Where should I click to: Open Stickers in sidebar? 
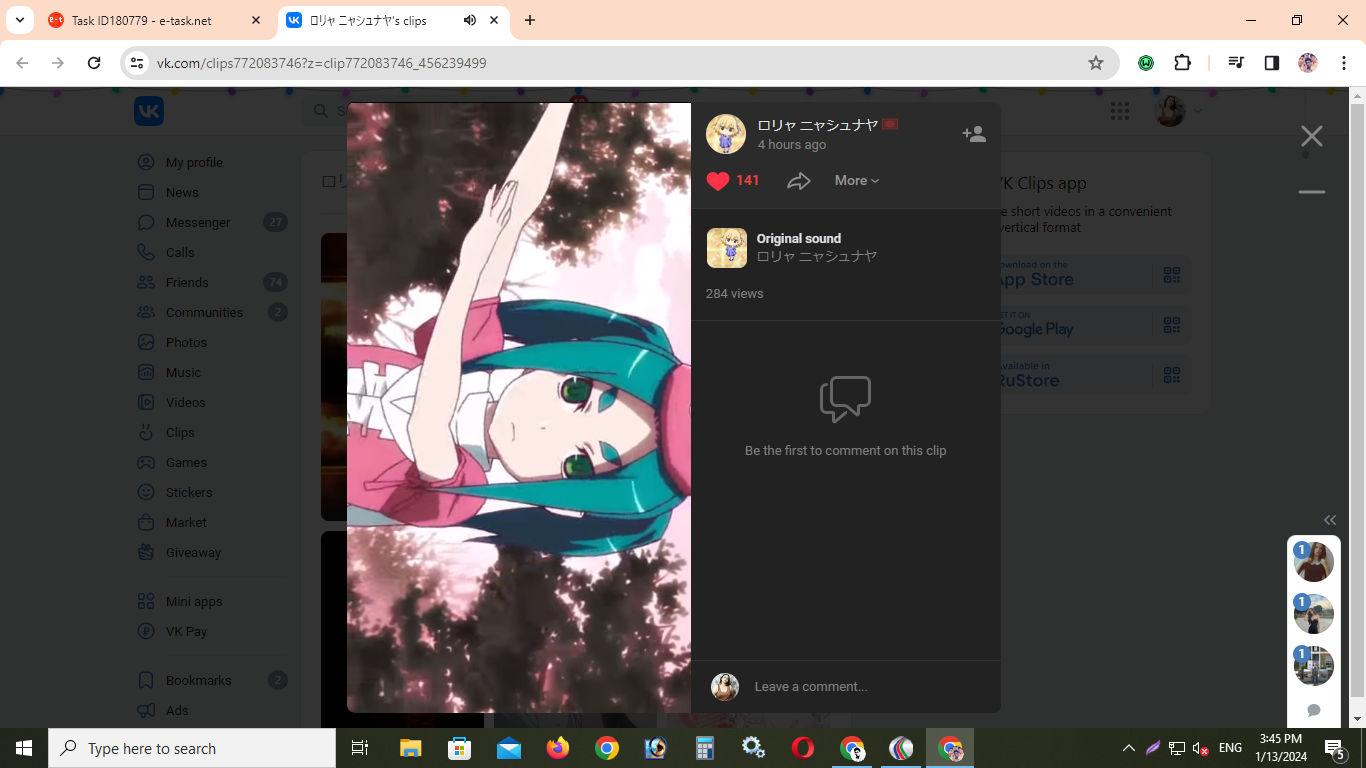[x=189, y=492]
